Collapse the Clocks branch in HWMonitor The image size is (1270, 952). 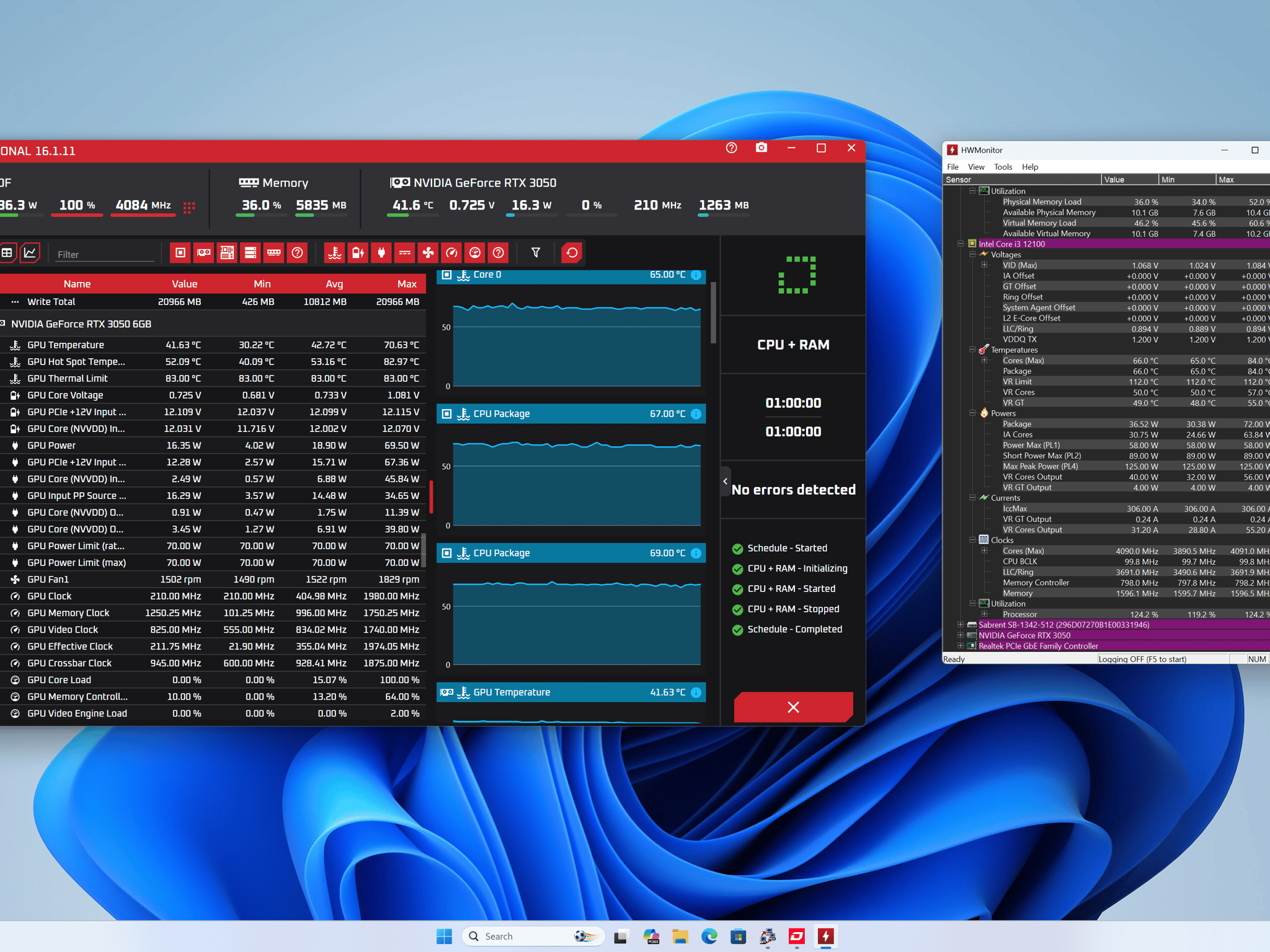(972, 540)
